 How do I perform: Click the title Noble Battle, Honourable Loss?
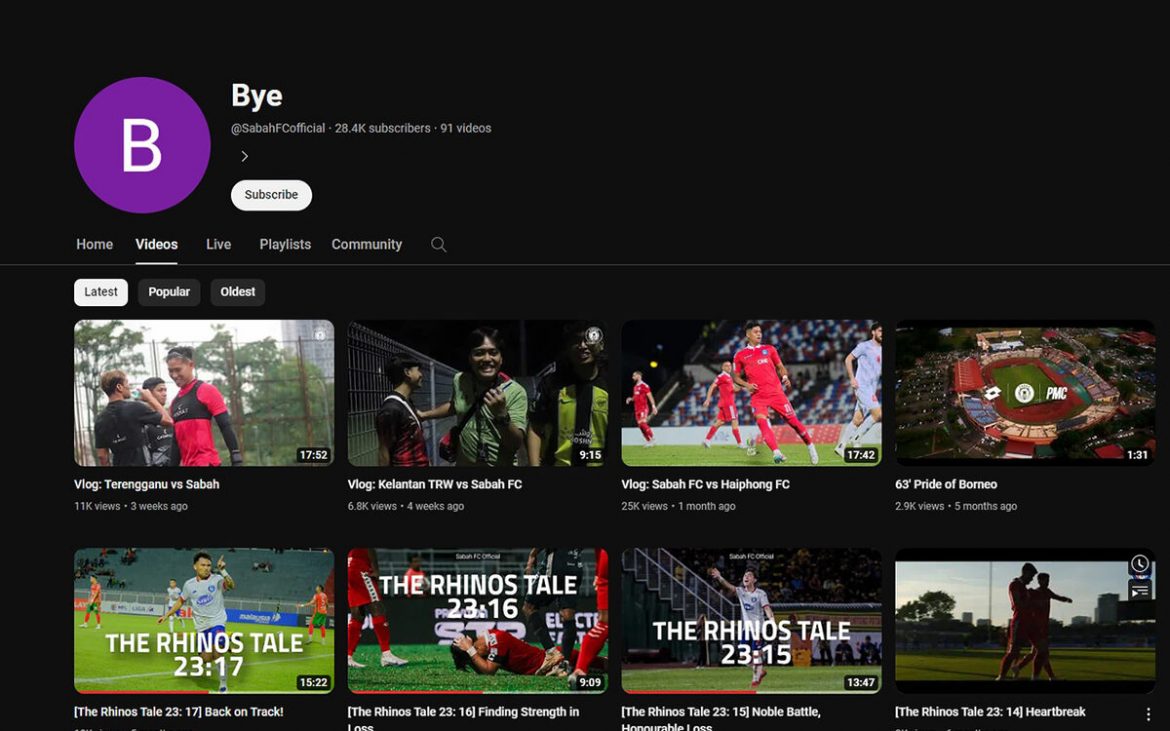pos(721,718)
